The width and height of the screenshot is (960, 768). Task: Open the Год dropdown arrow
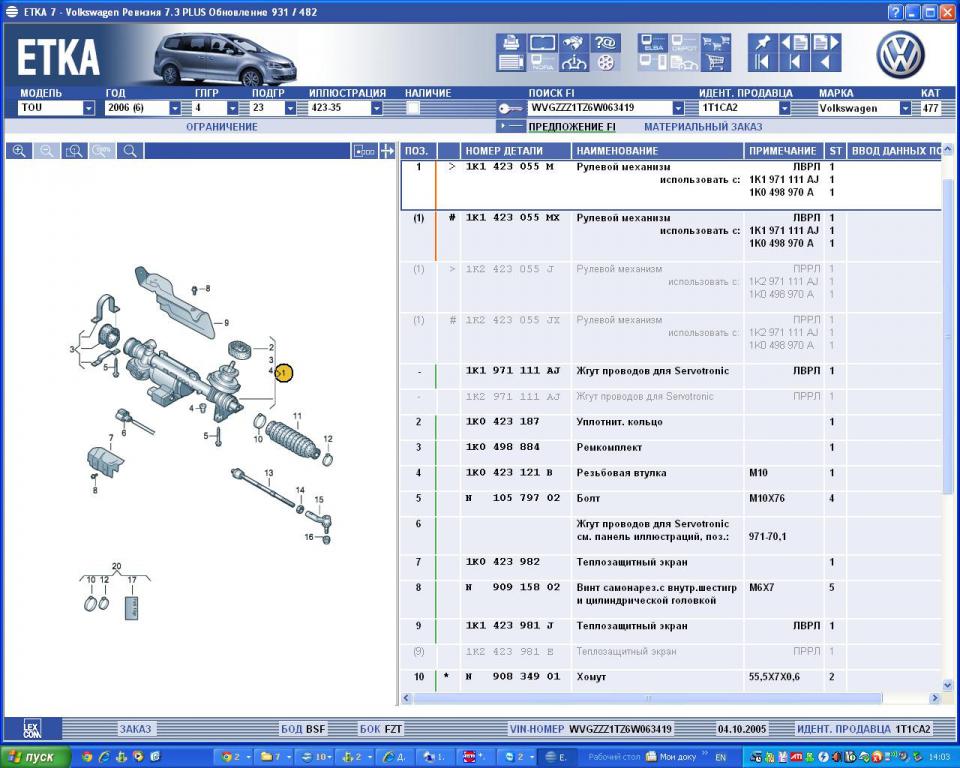pos(175,108)
